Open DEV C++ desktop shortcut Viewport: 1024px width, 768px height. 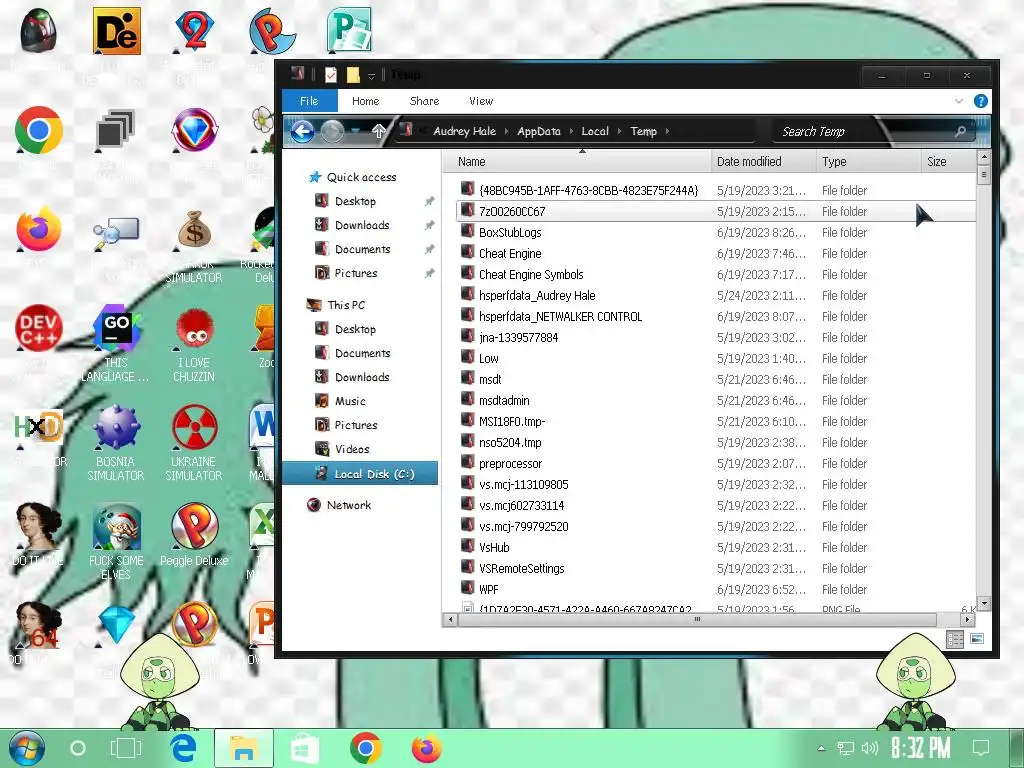[39, 328]
